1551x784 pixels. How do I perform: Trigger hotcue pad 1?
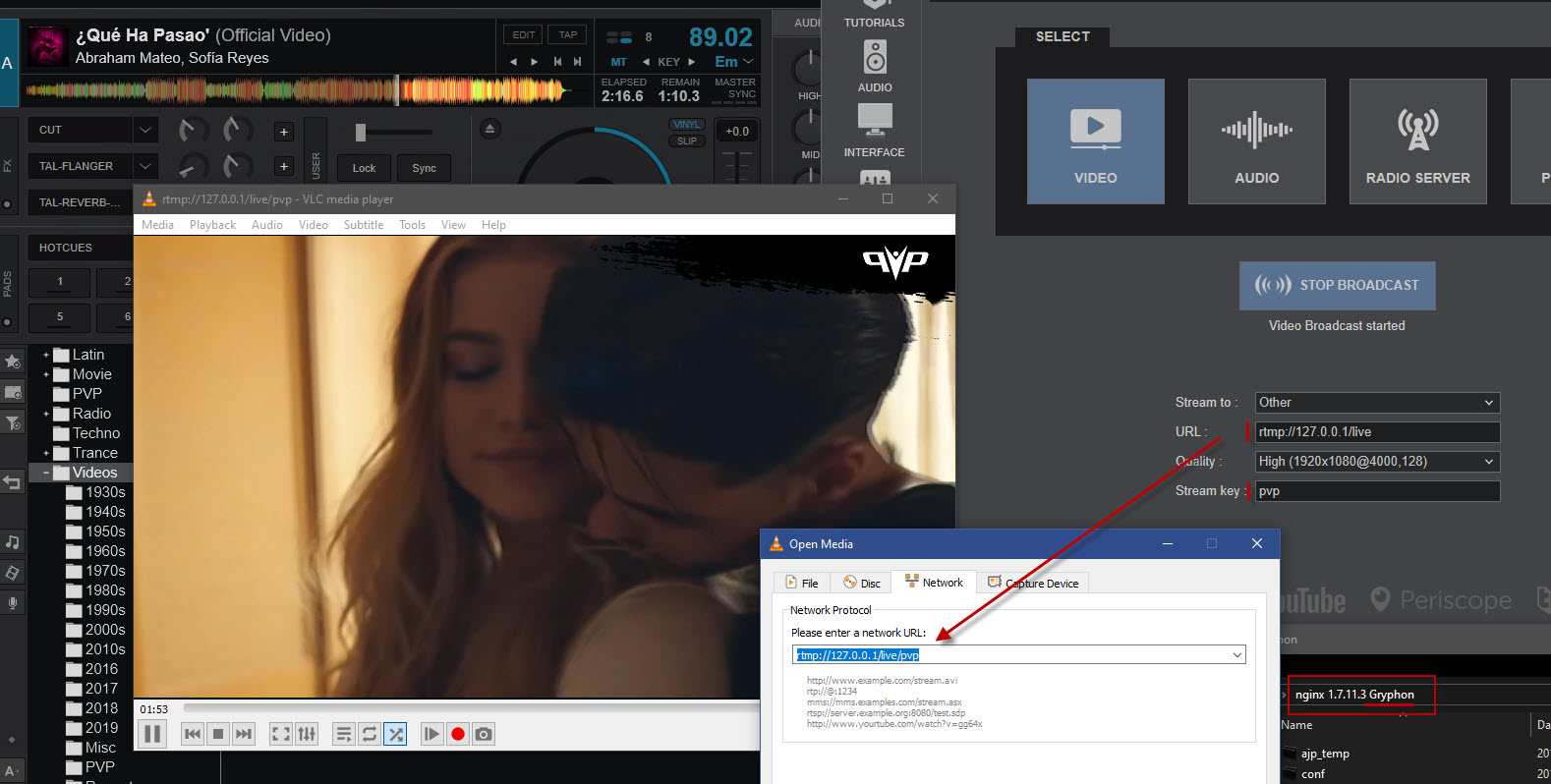[60, 282]
